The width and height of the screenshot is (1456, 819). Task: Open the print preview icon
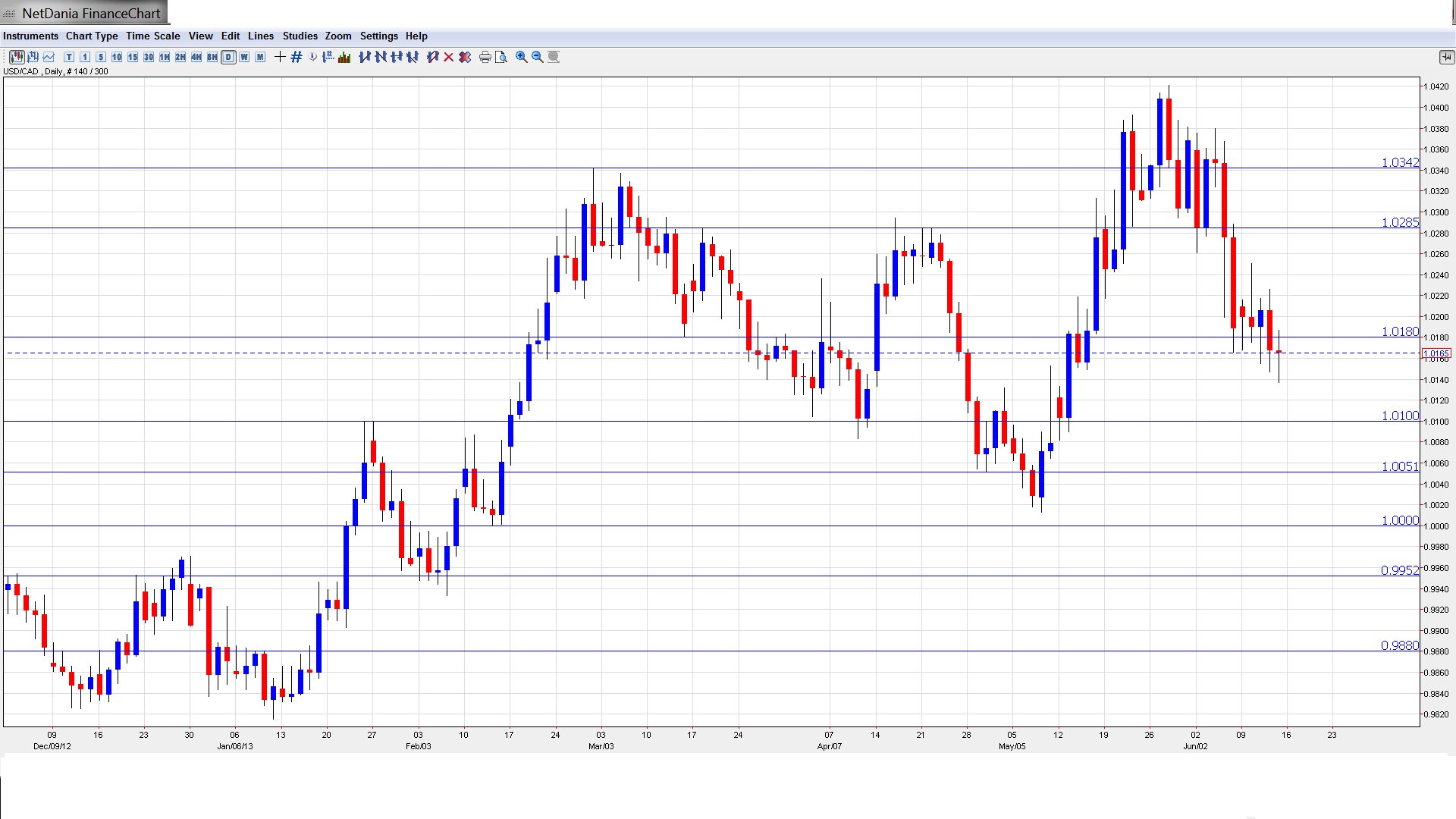pyautogui.click(x=500, y=57)
